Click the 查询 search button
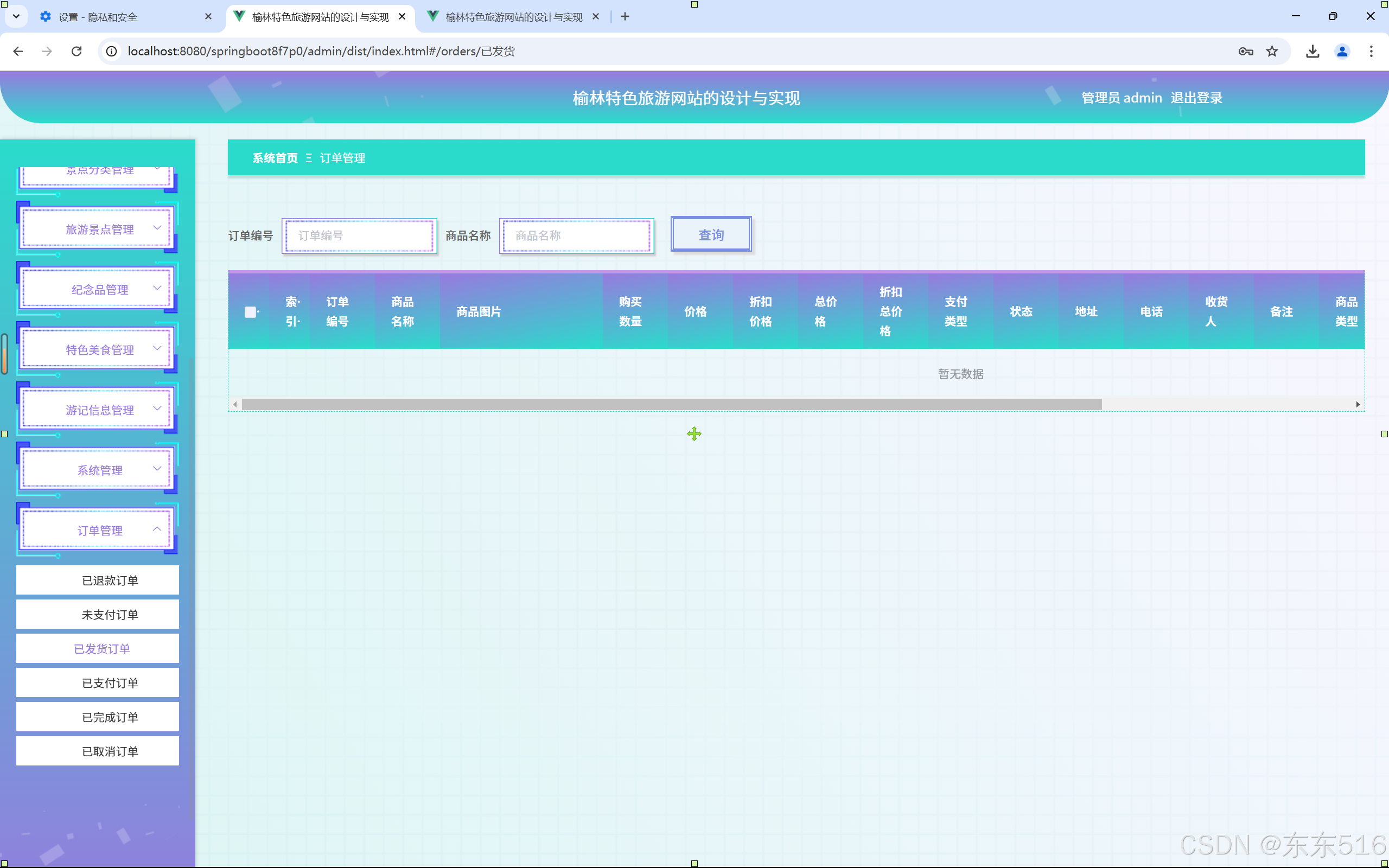Viewport: 1389px width, 868px height. pos(711,234)
